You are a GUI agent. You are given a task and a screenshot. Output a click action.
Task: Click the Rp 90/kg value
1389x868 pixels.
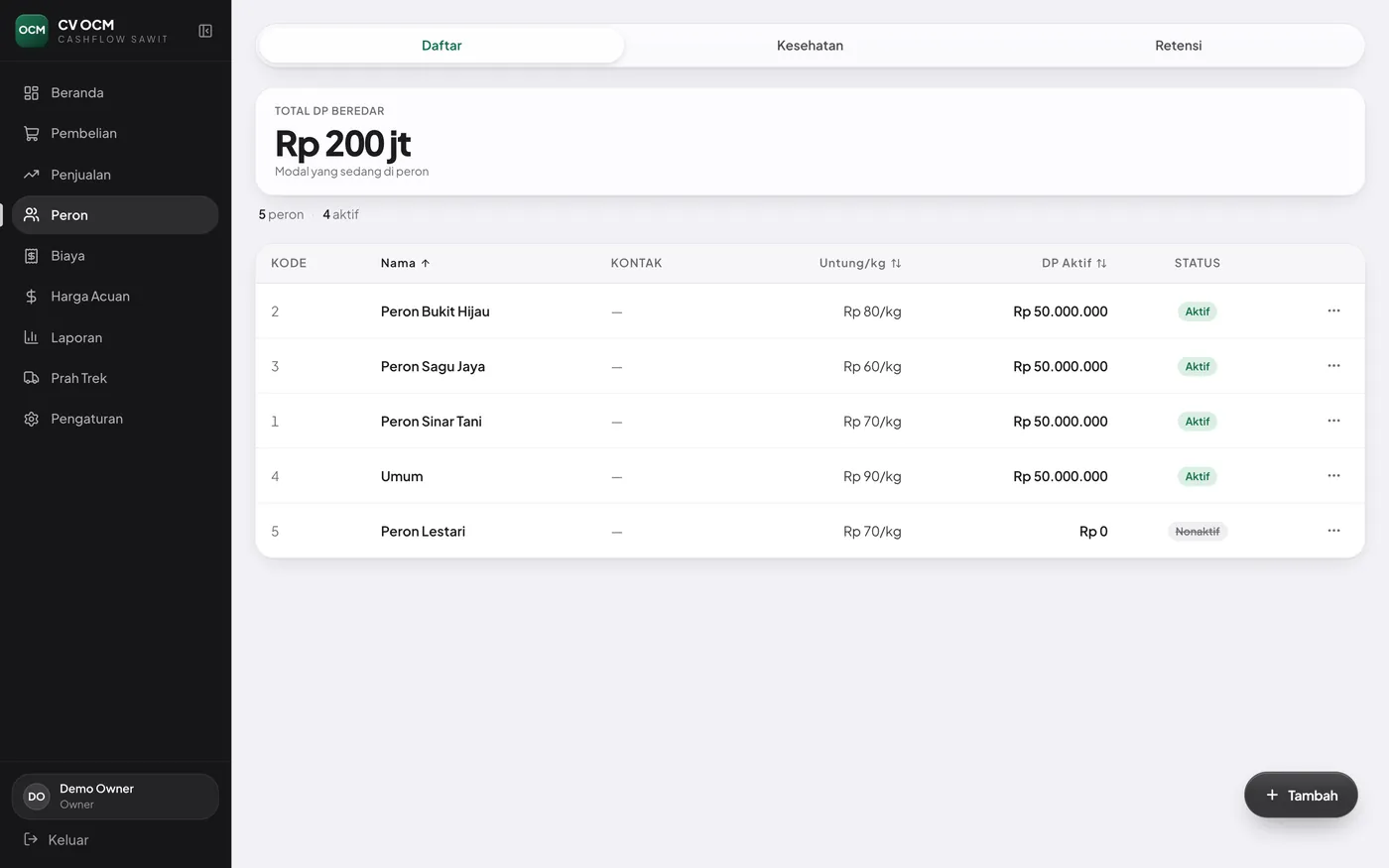pyautogui.click(x=872, y=476)
